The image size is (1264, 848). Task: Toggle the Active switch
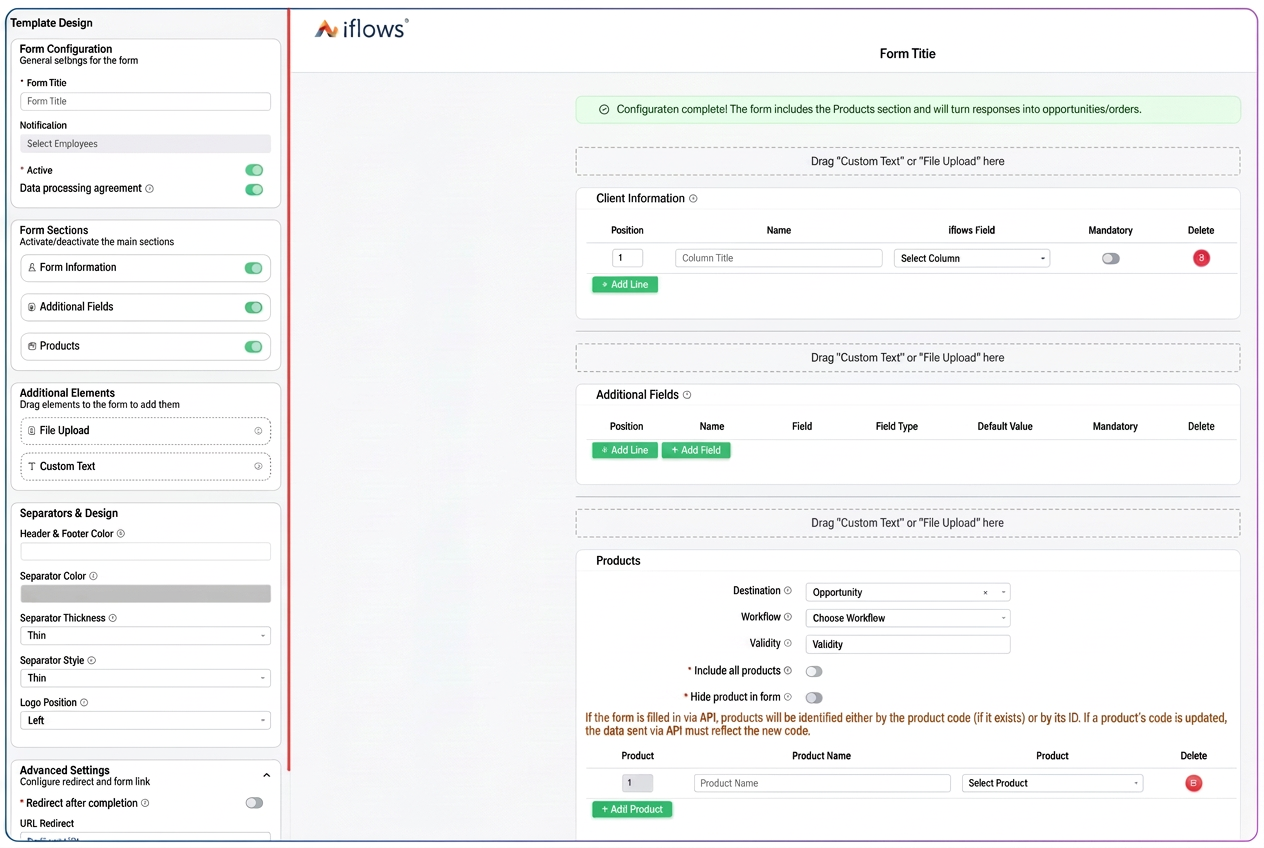click(x=254, y=170)
